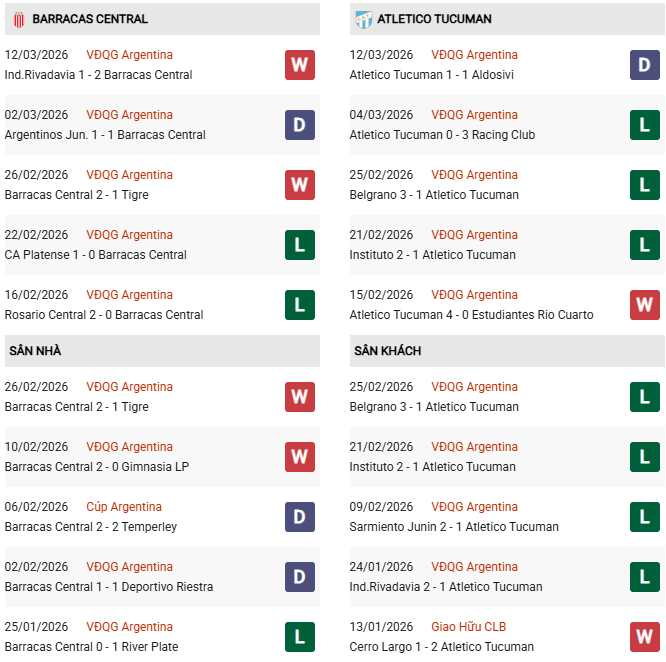This screenshot has height=662, width=666.
Task: Click D badge beside Argentinos Jun. 1 - 1 match
Action: point(299,125)
